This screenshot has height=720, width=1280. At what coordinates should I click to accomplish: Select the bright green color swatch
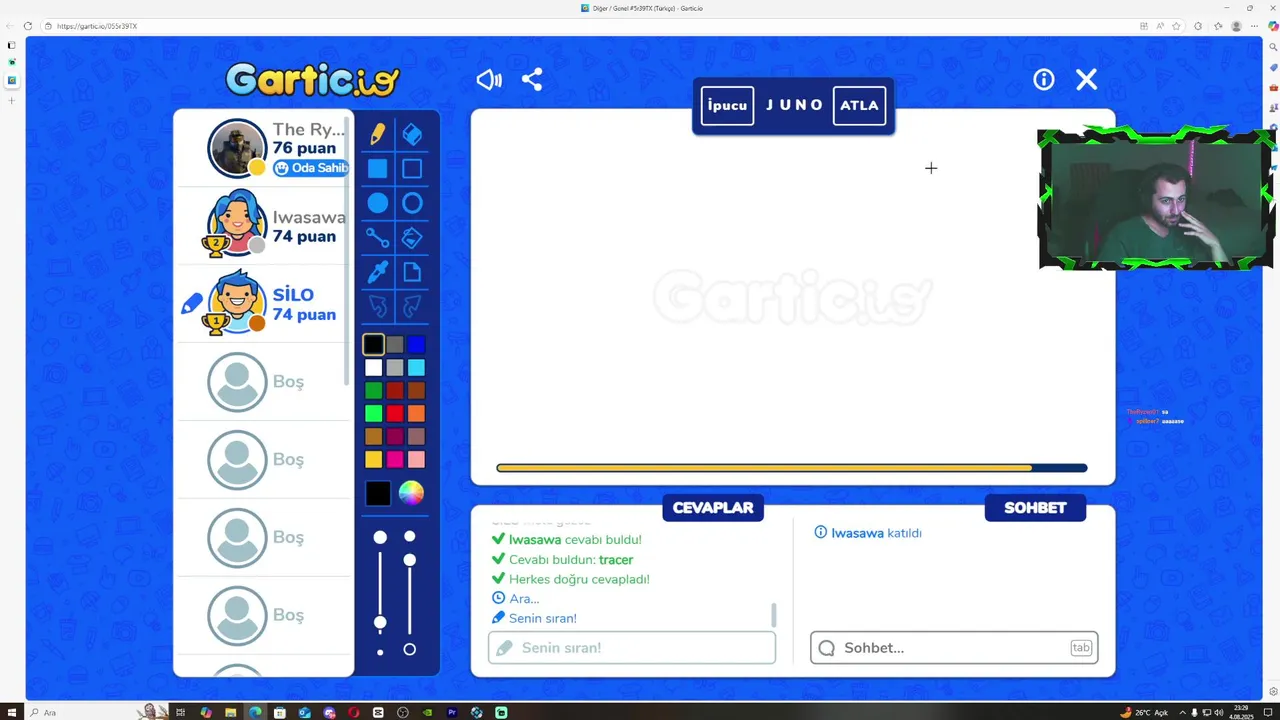(x=373, y=413)
